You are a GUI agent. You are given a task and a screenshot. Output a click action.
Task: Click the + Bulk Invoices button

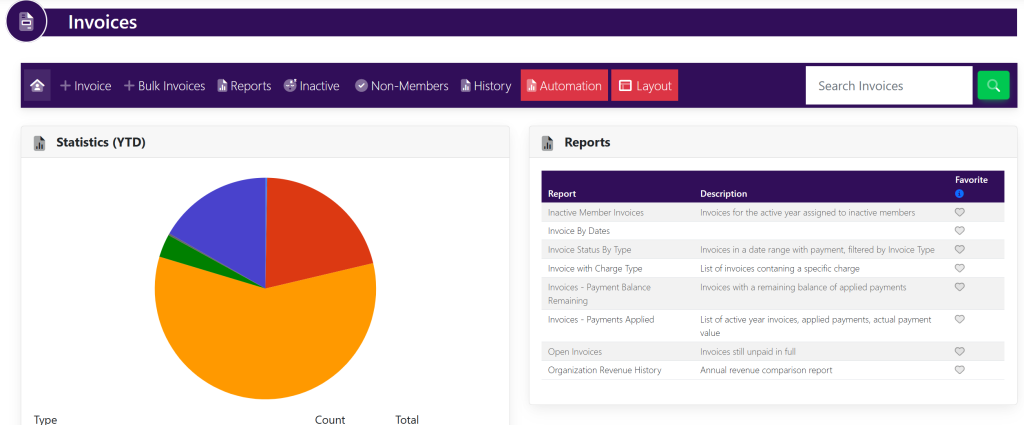click(x=164, y=86)
